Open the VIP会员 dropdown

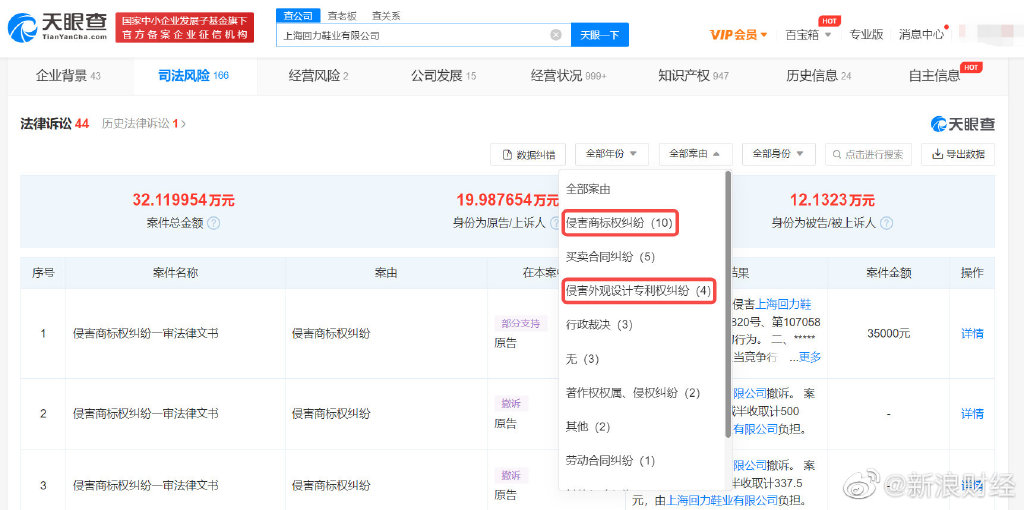pyautogui.click(x=739, y=35)
